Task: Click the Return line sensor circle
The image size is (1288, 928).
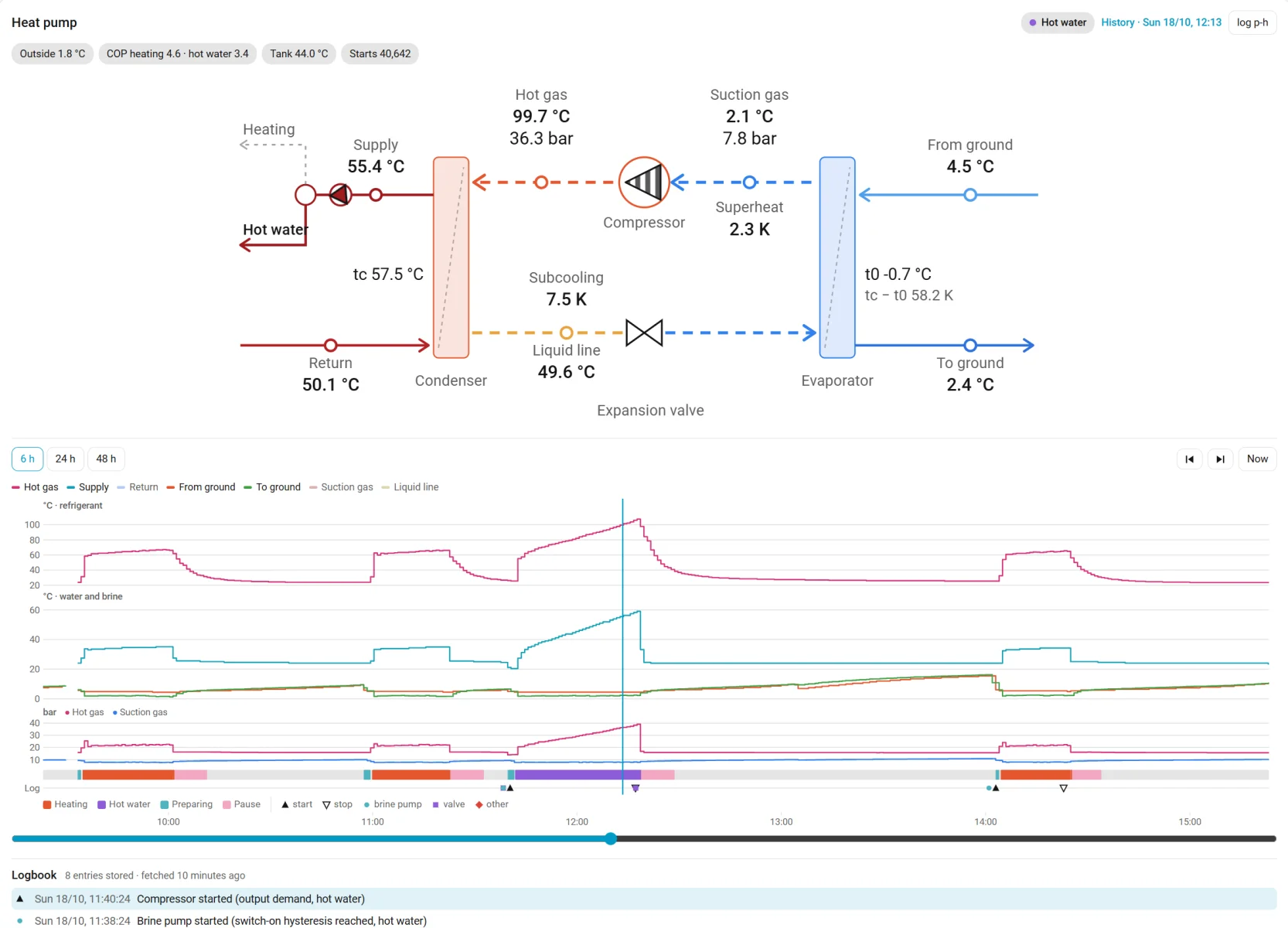Action: point(331,345)
